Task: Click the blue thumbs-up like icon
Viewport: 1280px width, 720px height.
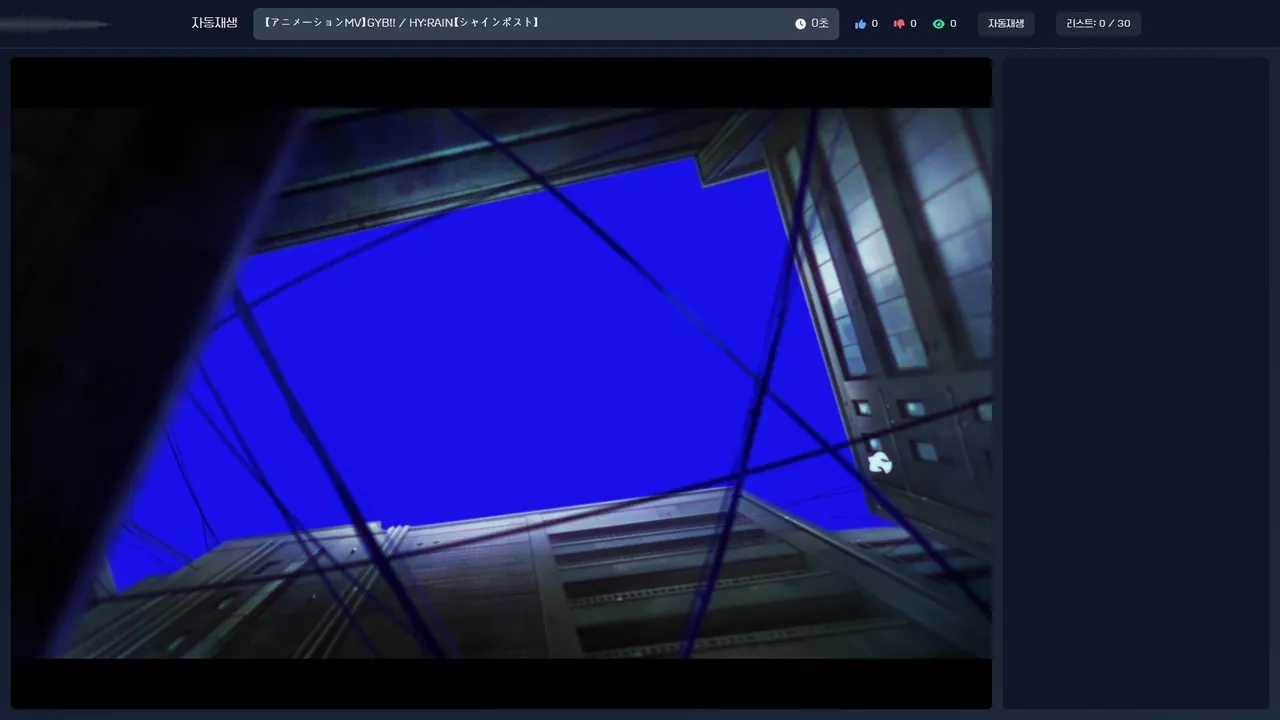Action: 860,24
